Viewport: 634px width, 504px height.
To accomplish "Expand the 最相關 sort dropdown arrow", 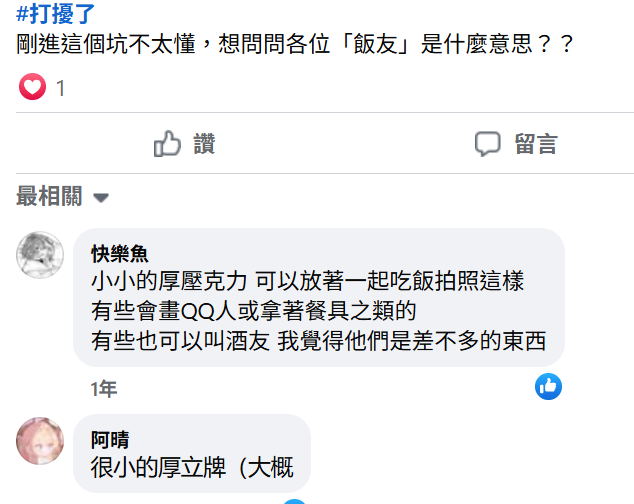I will pyautogui.click(x=101, y=197).
